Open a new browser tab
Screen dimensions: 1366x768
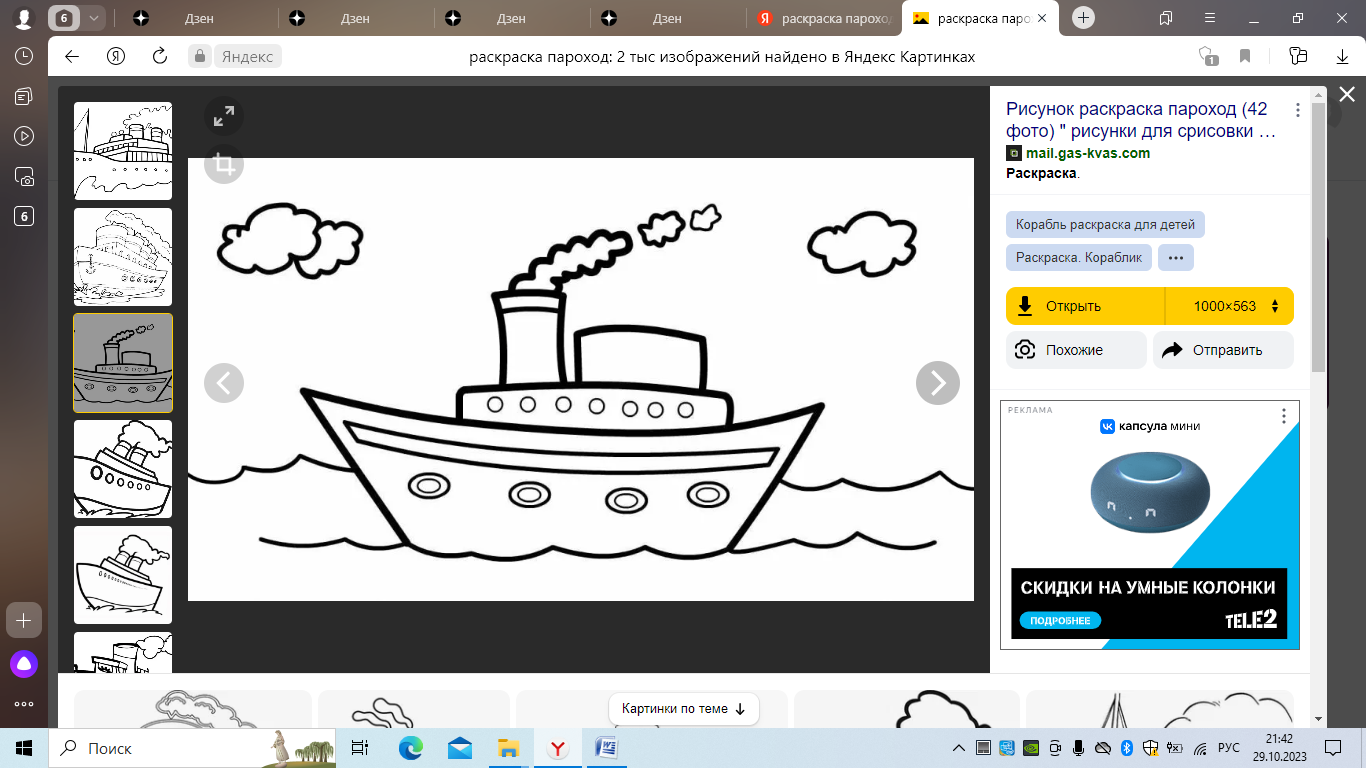pos(1083,18)
